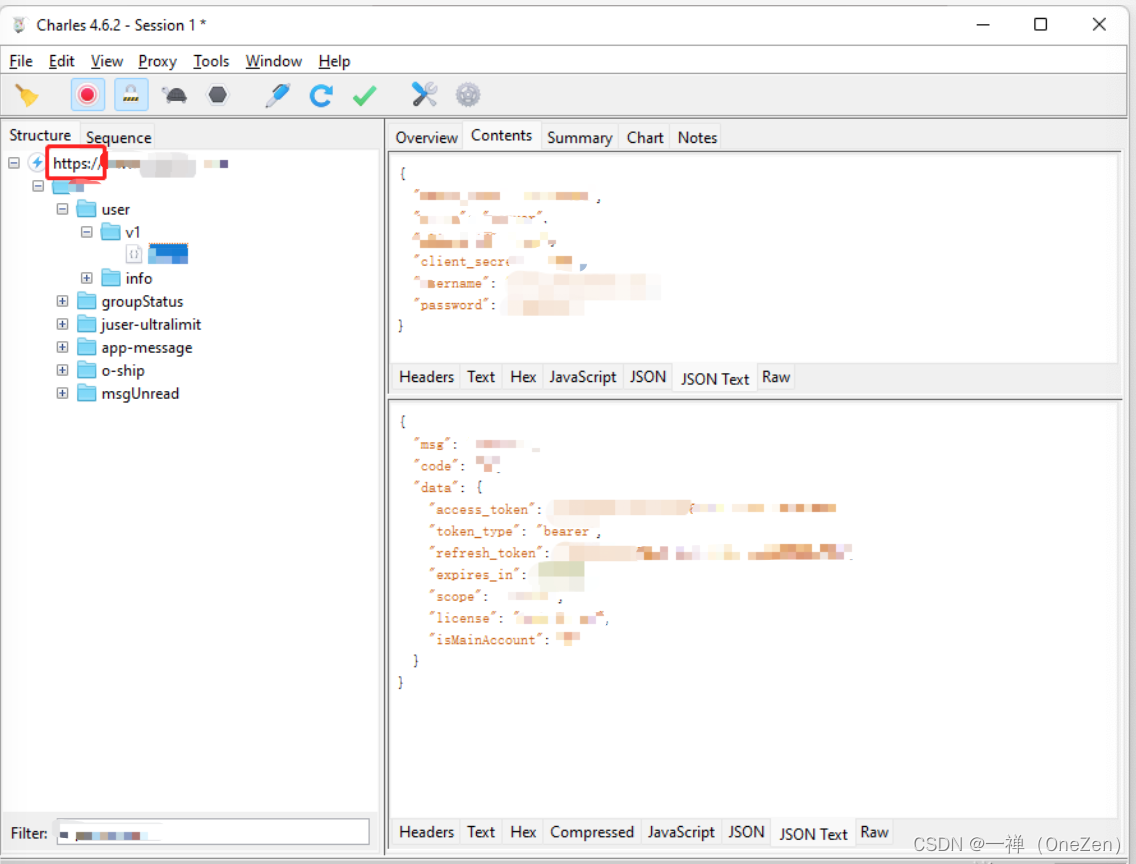The image size is (1136, 864).
Task: Collapse the https host tree node
Action: [x=14, y=163]
